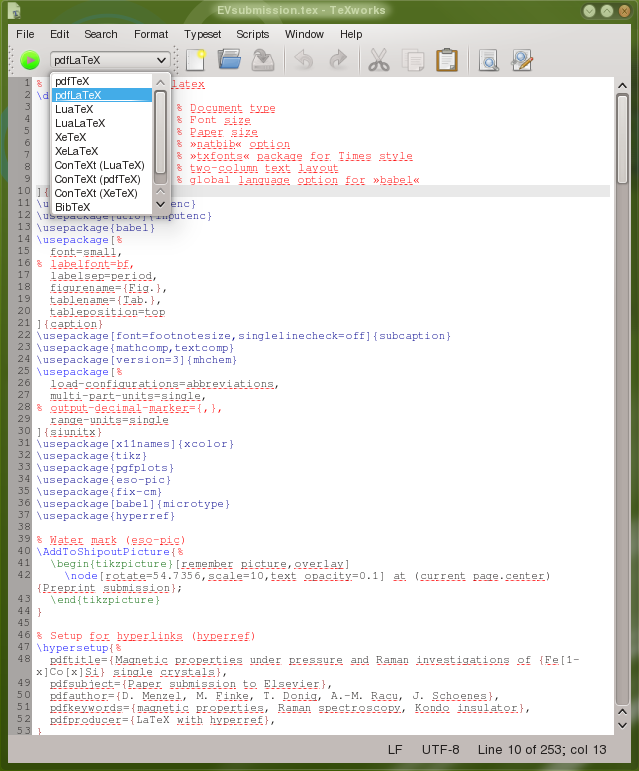Open the Format menu
Screen dimensions: 639x771
coord(151,34)
